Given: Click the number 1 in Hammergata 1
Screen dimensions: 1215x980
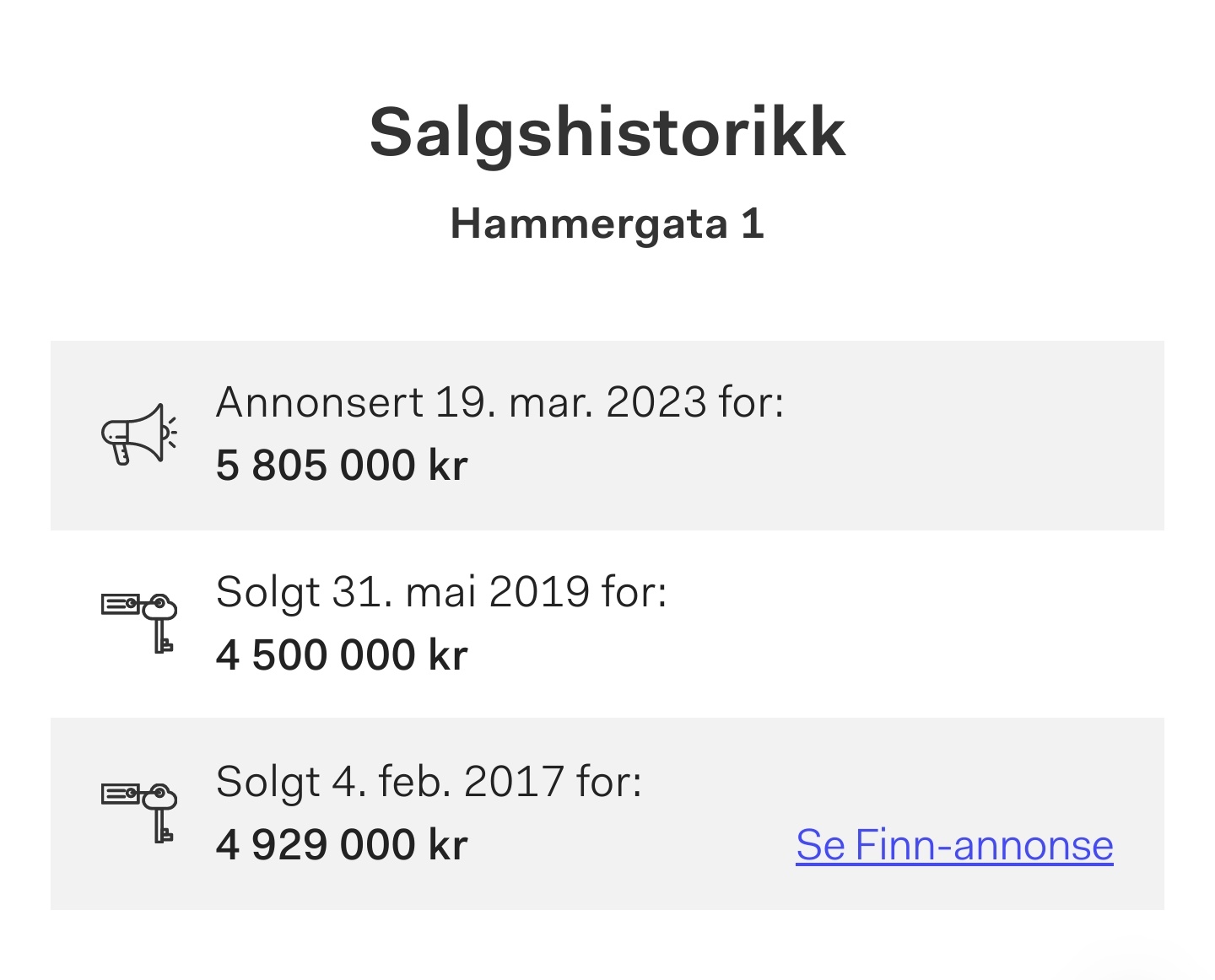Looking at the screenshot, I should tap(753, 224).
